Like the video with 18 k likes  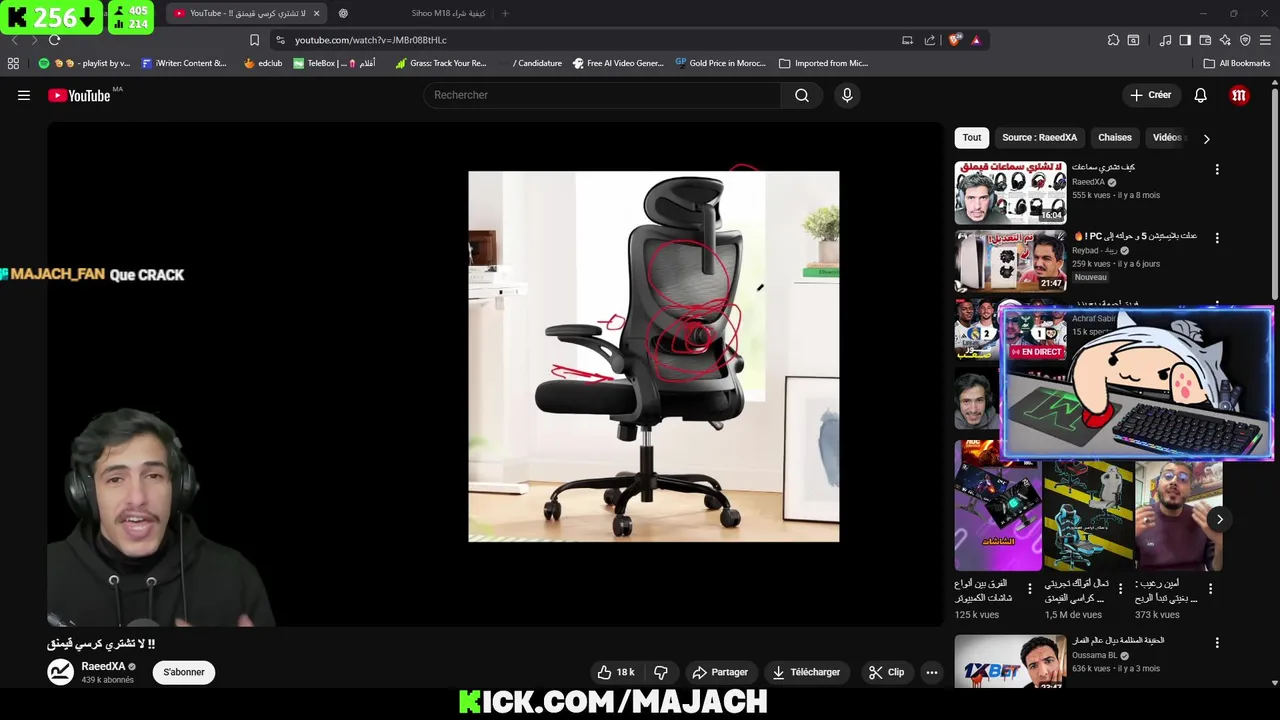616,672
